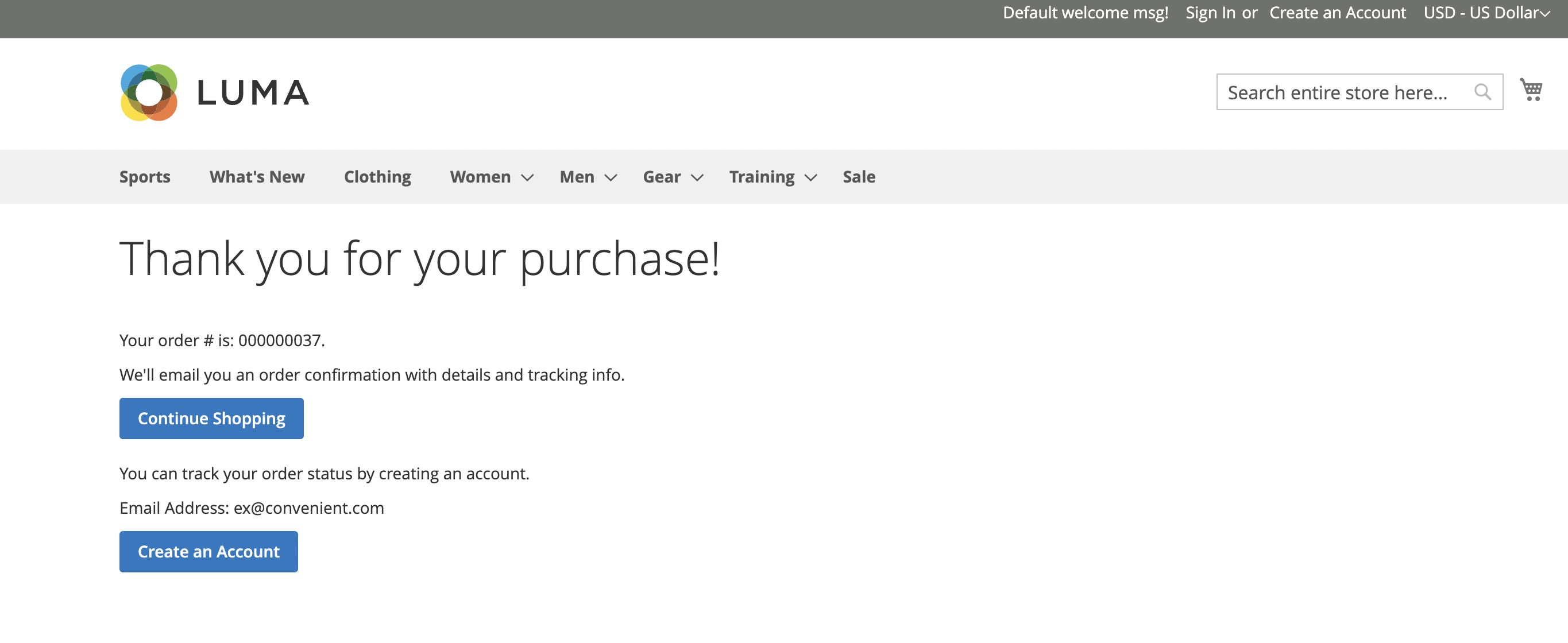Expand the Gear menu chevron
Viewport: 1568px width, 643px height.
coord(697,177)
